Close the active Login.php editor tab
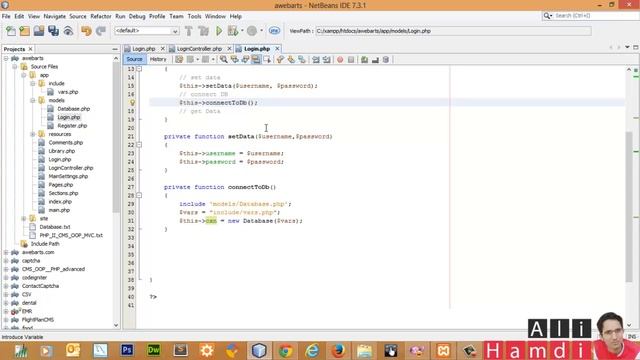640x360 pixels. pos(277,49)
